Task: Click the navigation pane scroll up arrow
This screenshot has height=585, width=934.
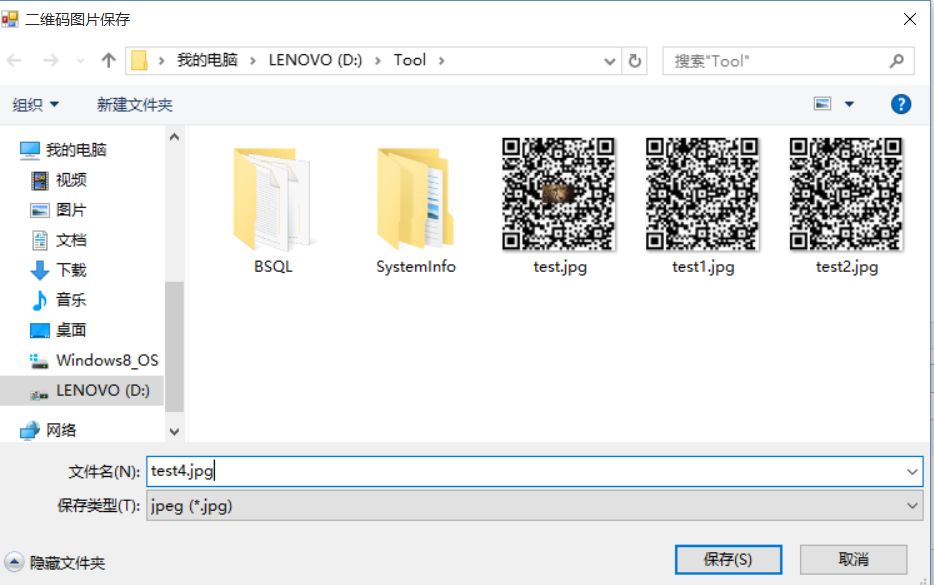Action: coord(174,137)
